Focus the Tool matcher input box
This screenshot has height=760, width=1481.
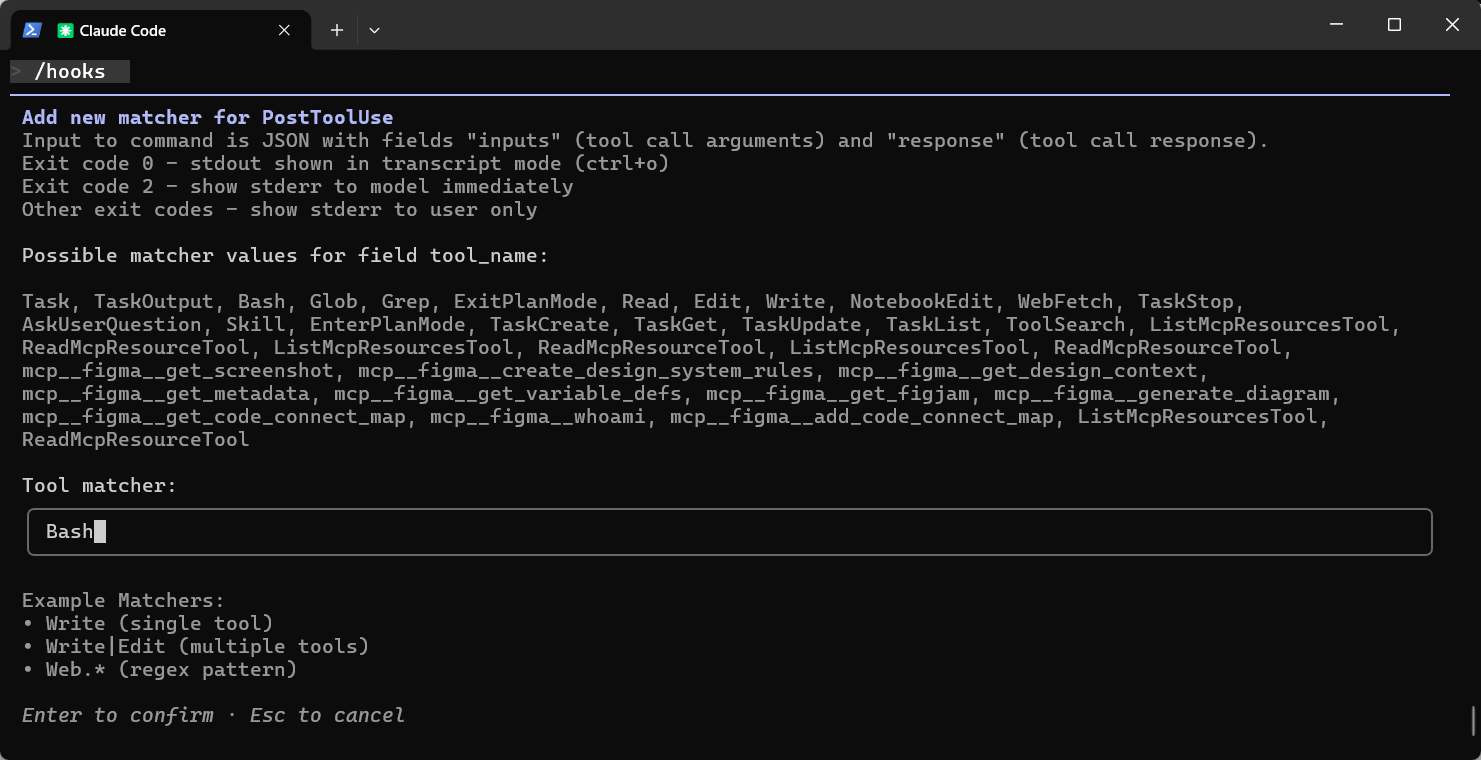(729, 532)
